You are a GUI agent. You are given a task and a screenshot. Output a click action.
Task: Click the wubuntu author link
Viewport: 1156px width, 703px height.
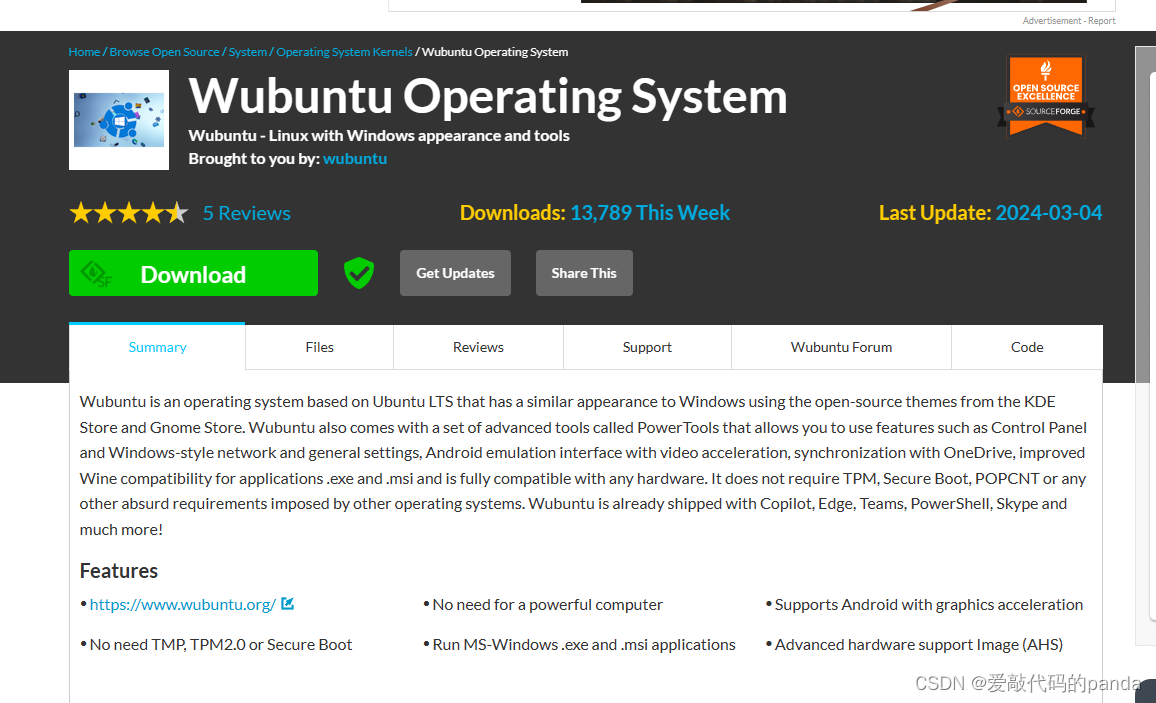(x=355, y=158)
